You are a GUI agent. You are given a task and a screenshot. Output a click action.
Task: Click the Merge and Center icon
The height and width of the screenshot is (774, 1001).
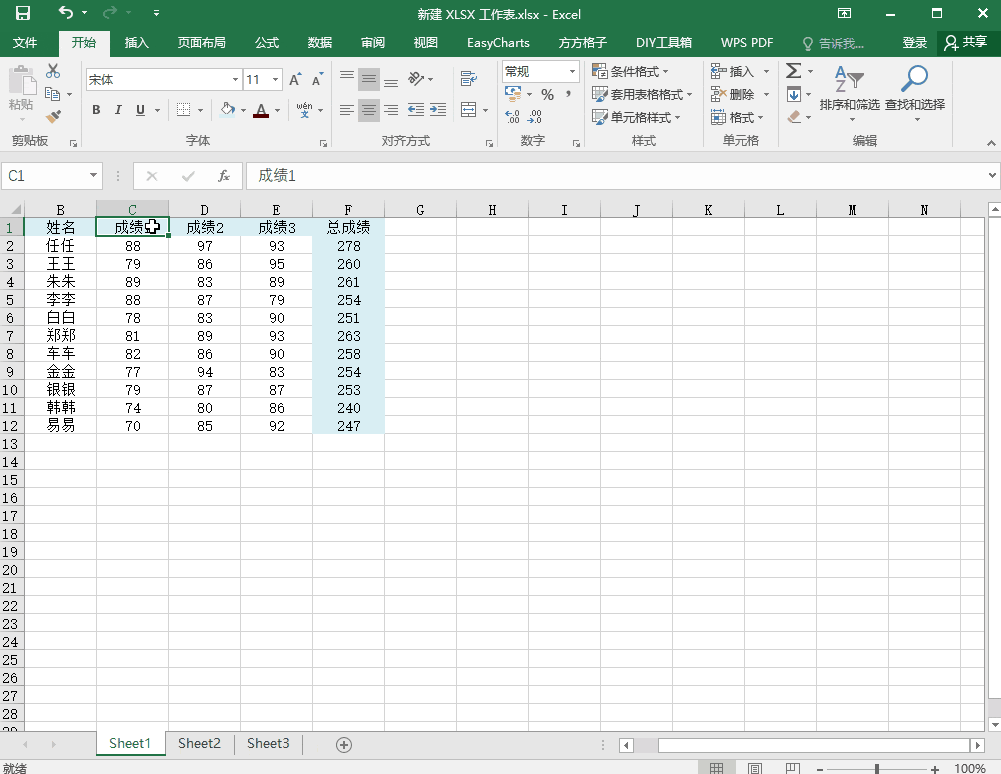pyautogui.click(x=469, y=110)
